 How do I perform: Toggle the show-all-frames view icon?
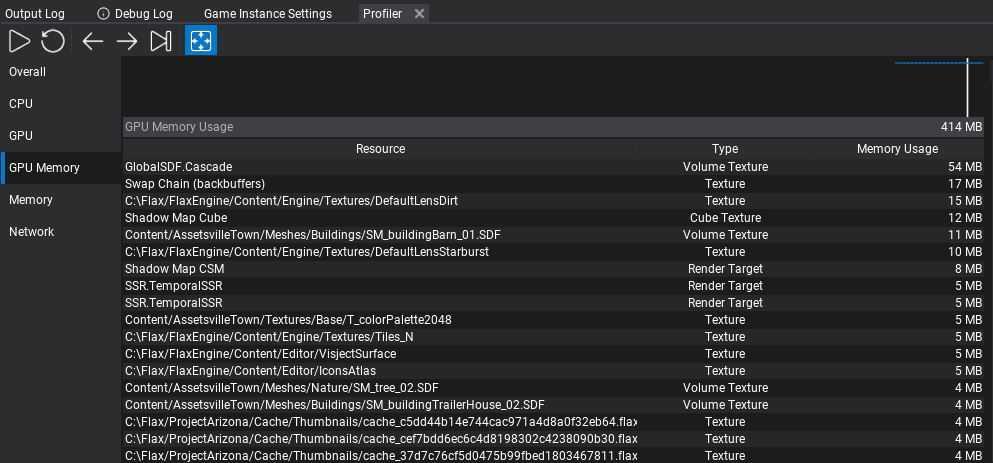[201, 41]
